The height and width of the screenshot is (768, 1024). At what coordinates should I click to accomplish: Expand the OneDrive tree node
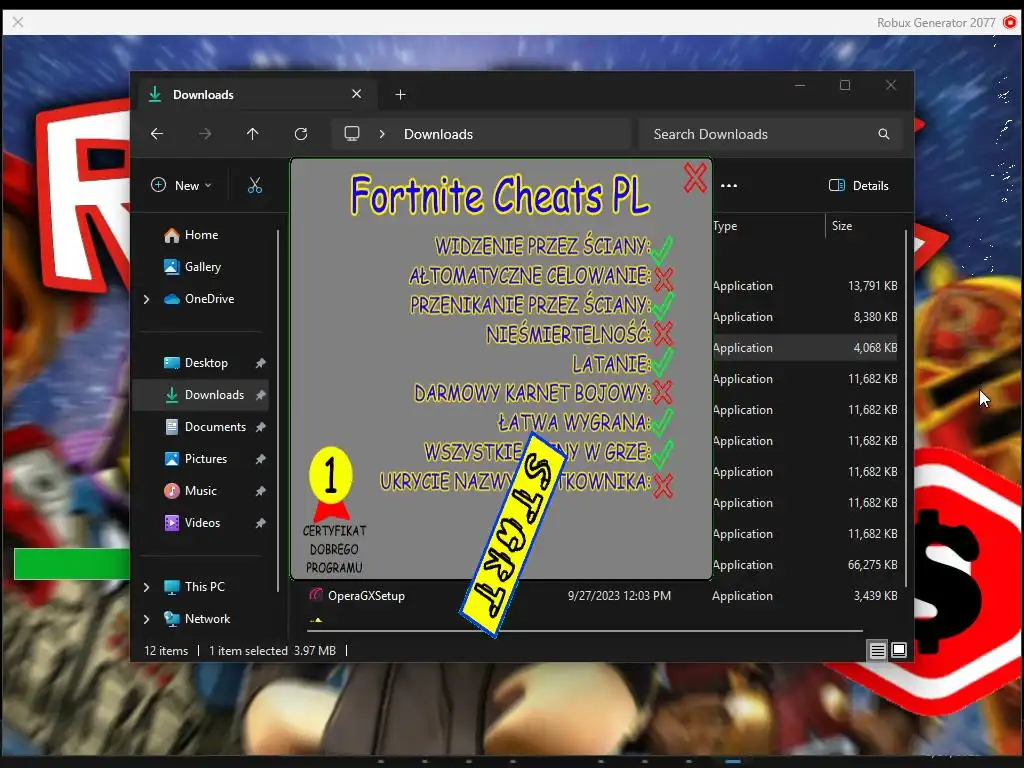click(146, 299)
